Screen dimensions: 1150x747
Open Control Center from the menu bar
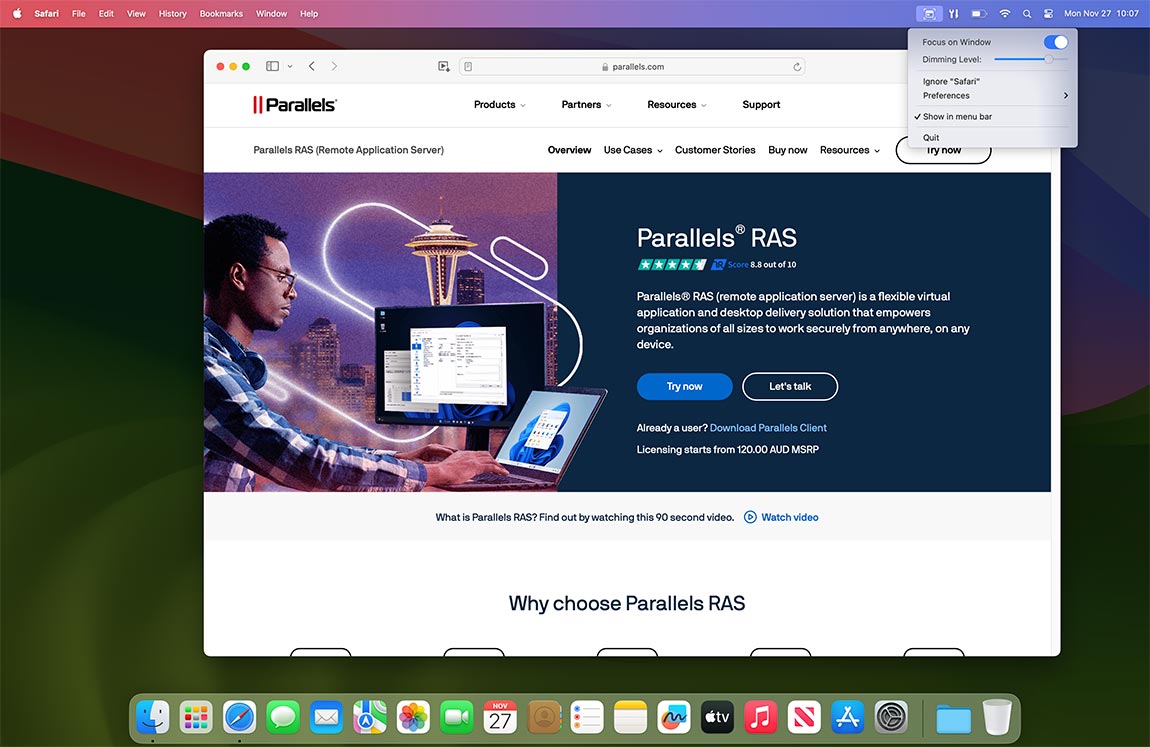click(x=1049, y=14)
